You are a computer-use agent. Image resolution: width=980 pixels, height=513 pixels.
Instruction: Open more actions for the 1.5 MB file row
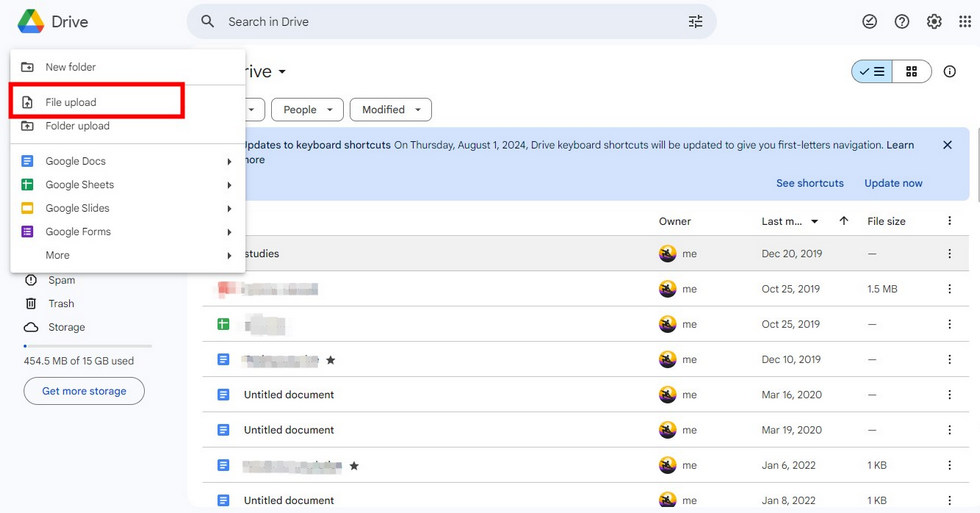(x=949, y=289)
